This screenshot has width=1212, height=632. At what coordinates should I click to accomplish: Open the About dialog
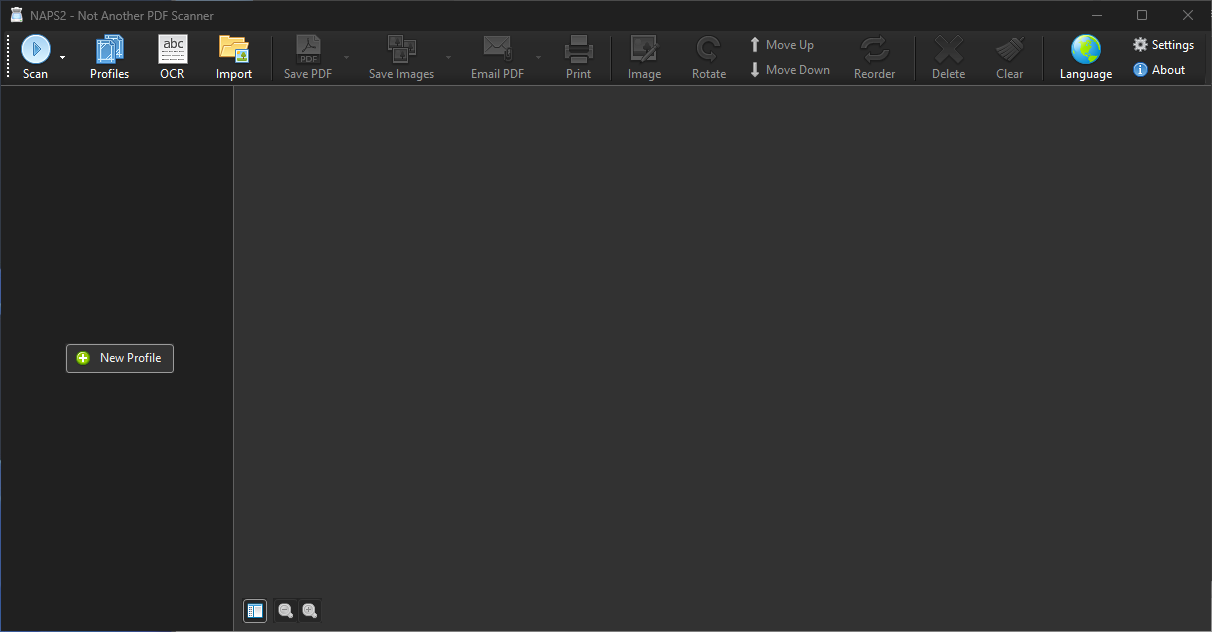tap(1159, 70)
